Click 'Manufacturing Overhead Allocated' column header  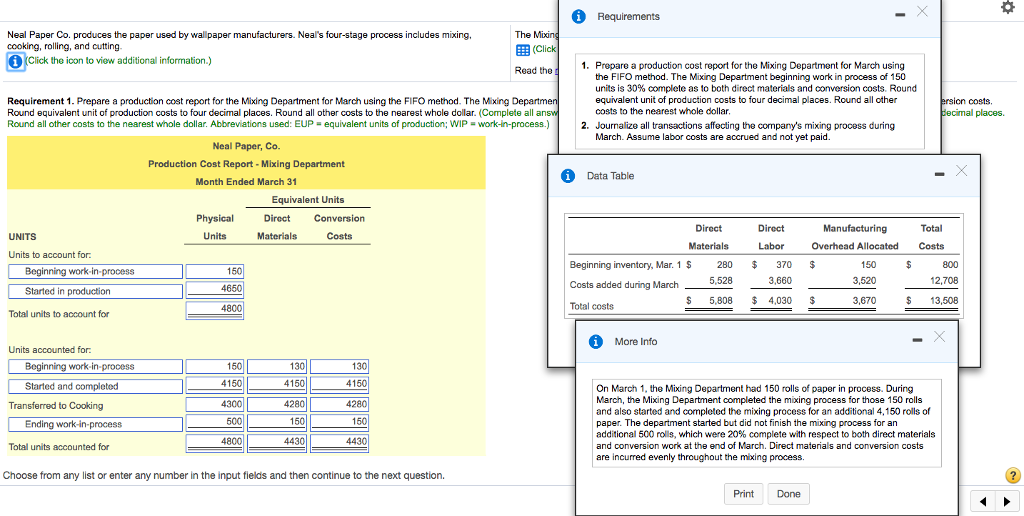(855, 238)
